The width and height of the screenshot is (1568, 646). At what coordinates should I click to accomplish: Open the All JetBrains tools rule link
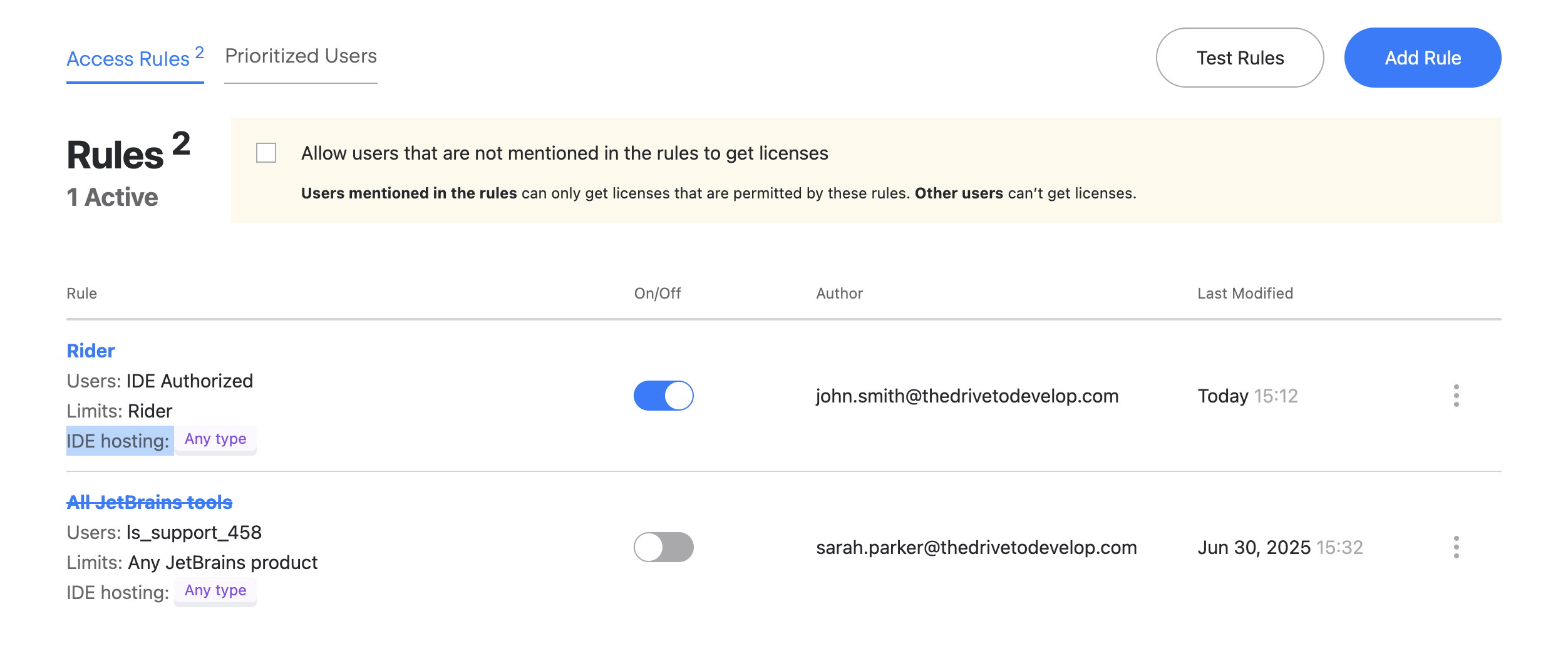click(149, 502)
